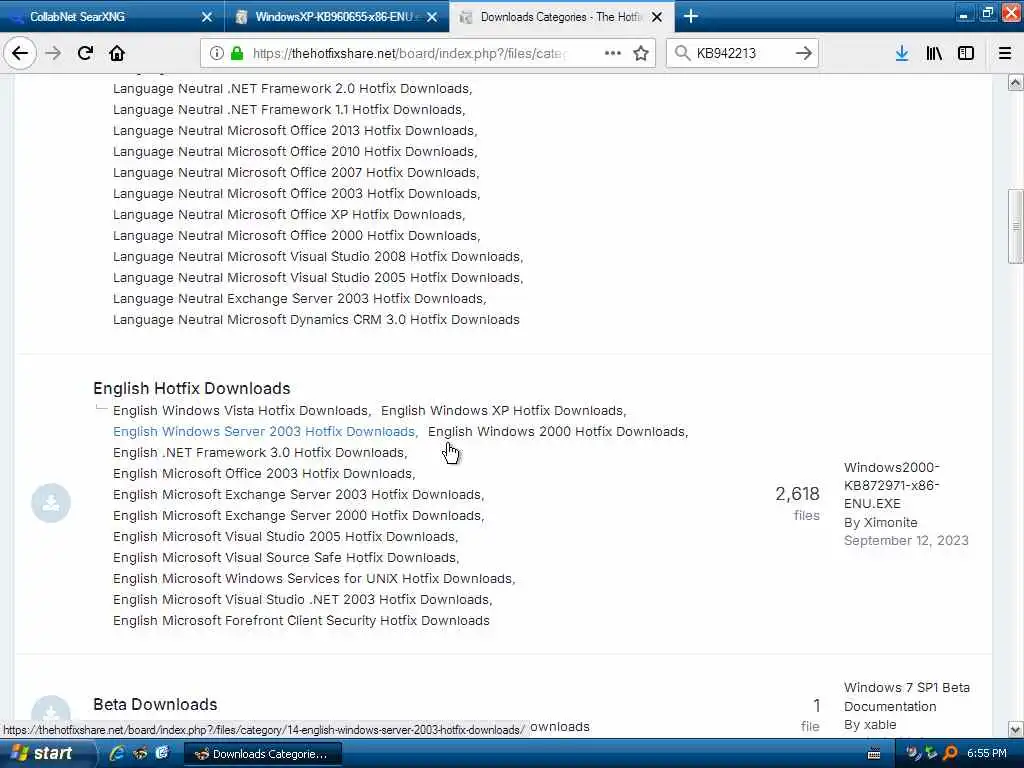Open the third quick launch icon

[x=162, y=753]
